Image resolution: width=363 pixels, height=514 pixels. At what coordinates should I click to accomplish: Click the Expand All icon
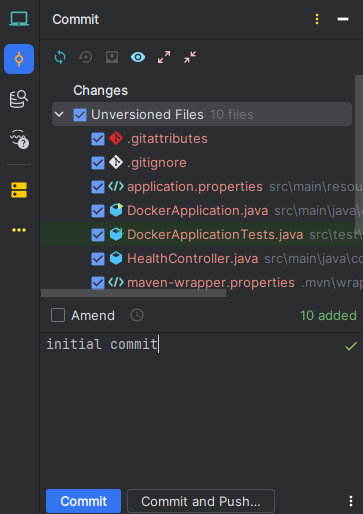(x=164, y=57)
